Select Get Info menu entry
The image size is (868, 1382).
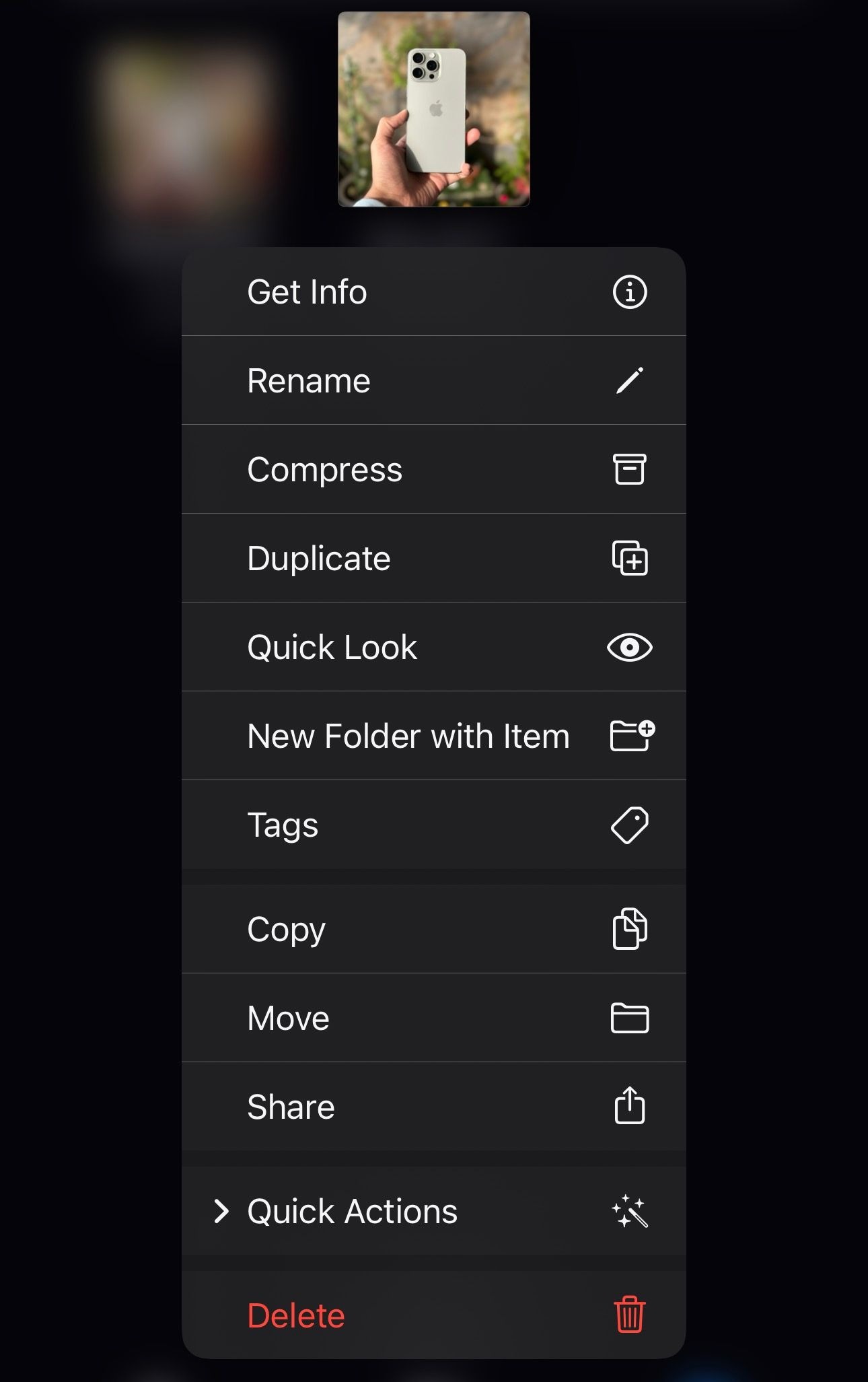coord(434,291)
